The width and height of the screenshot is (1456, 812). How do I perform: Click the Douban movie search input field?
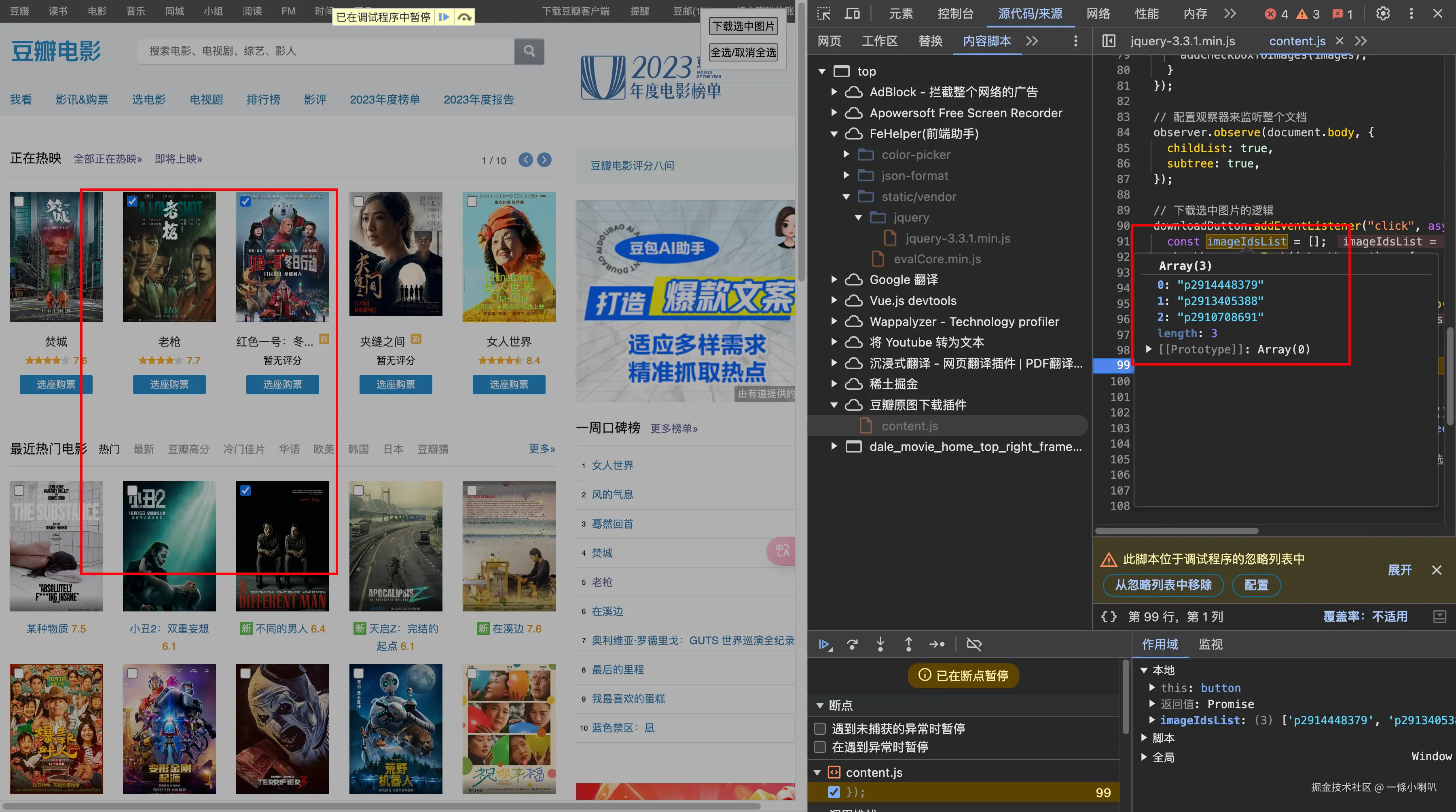pos(325,51)
